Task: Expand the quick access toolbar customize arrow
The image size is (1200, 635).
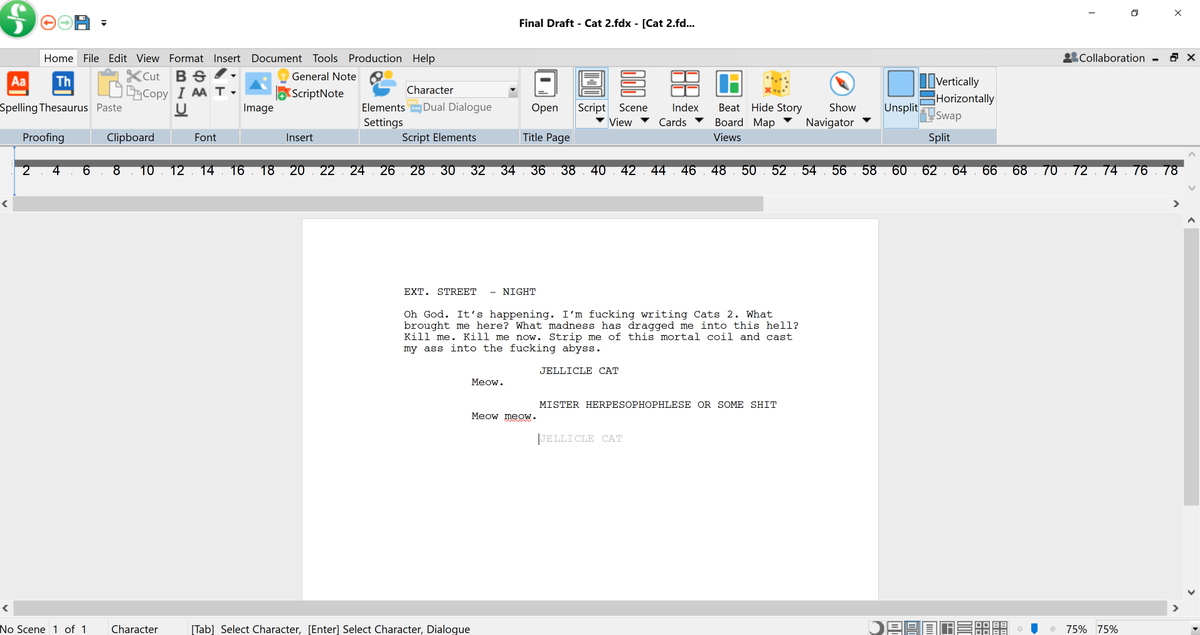Action: point(103,23)
